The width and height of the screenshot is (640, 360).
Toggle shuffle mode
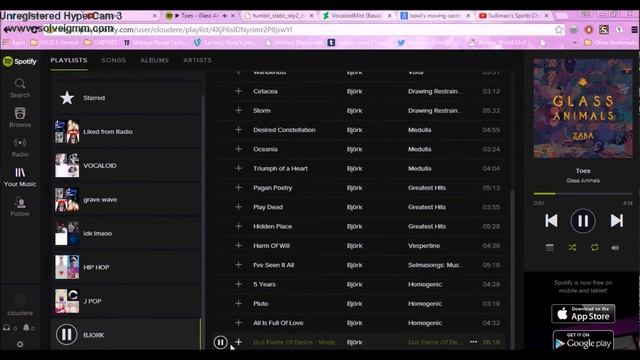[572, 247]
